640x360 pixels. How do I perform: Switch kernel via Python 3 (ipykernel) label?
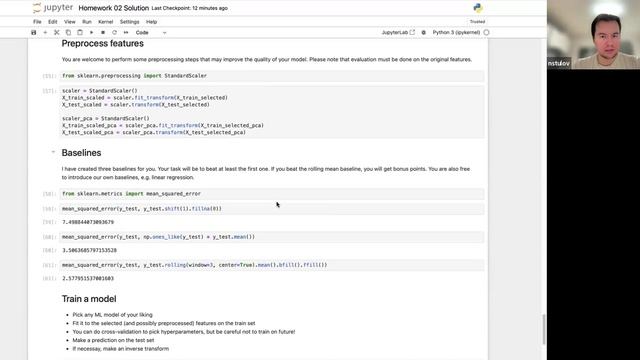[x=456, y=32]
